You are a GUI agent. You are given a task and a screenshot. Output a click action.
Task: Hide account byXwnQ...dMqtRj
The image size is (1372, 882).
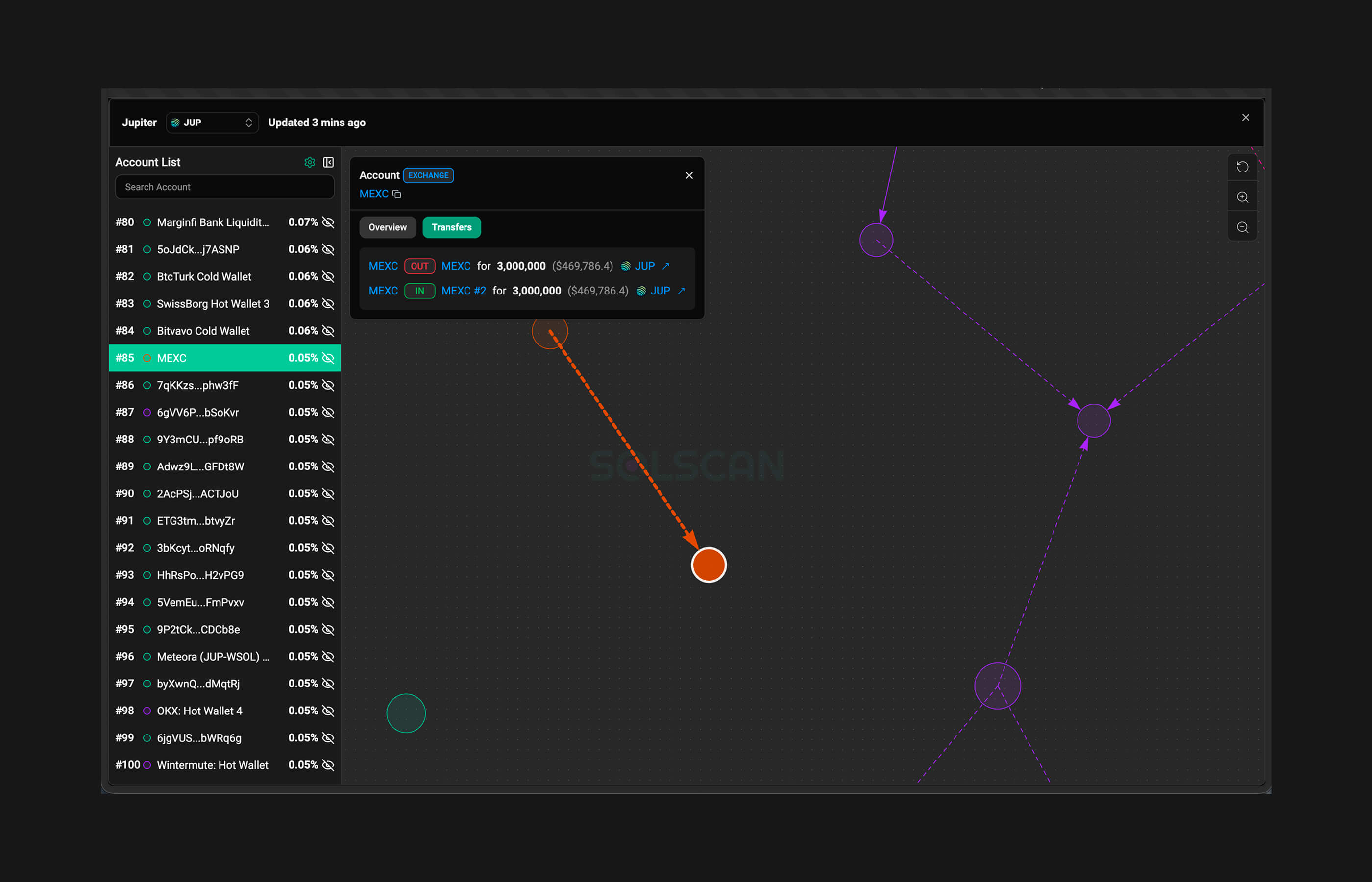(x=328, y=683)
